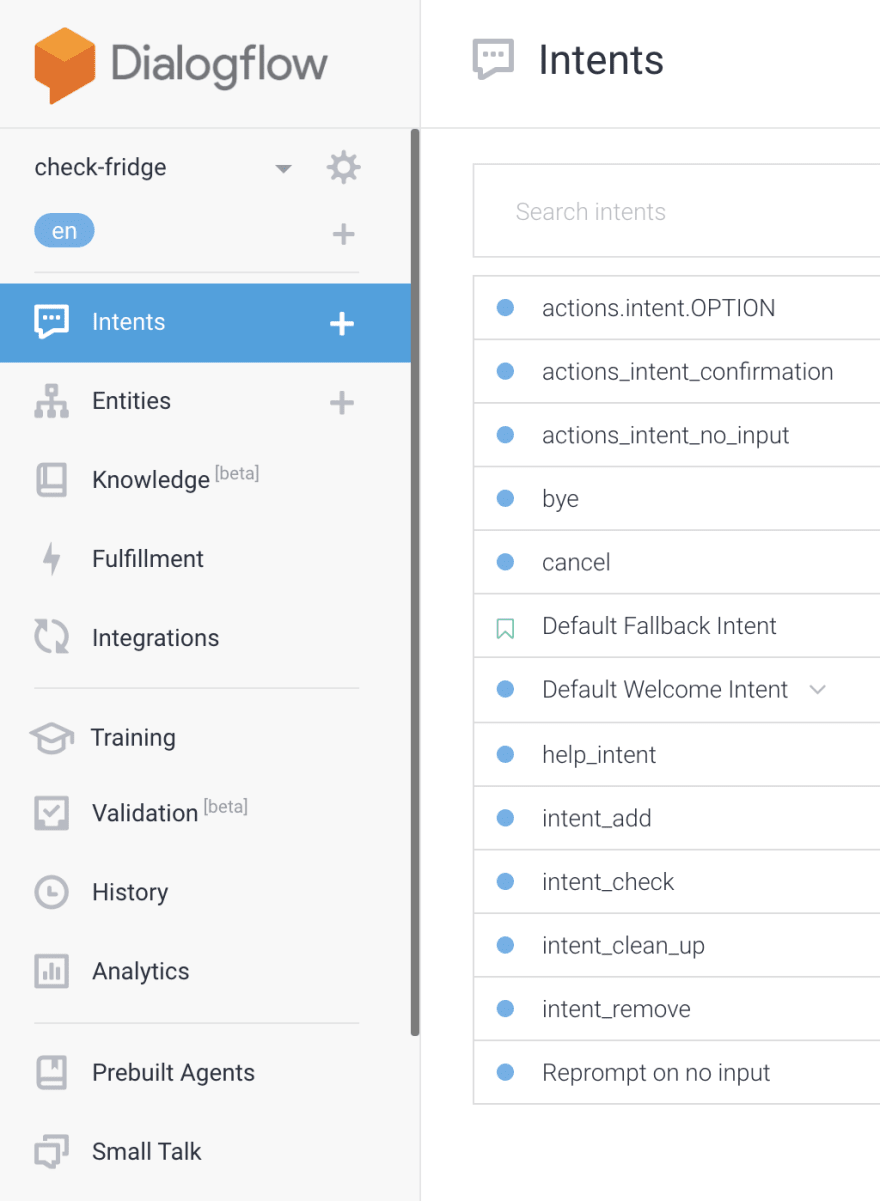Click blue dot beside intent_check
This screenshot has width=880, height=1201.
coord(505,881)
